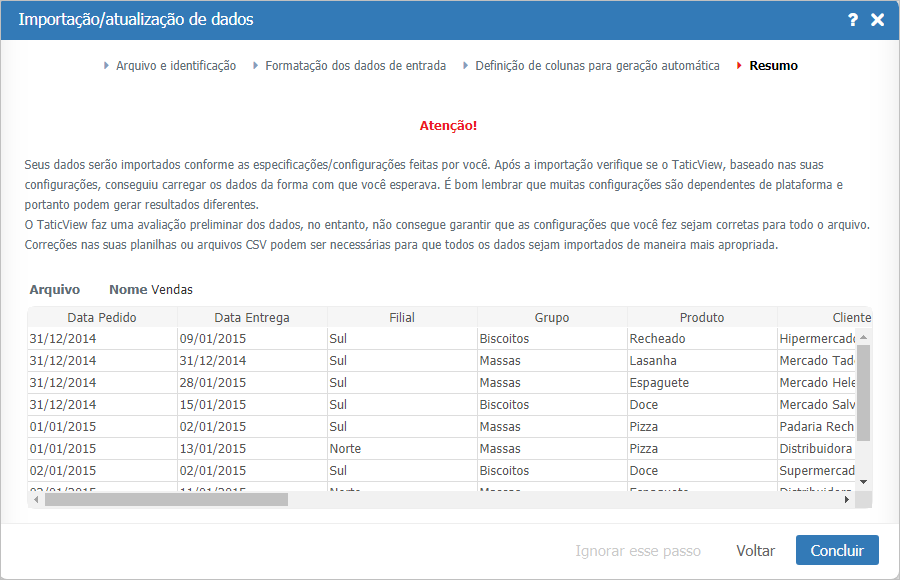Click horizontal scrollbar left arrow
Image resolution: width=900 pixels, height=580 pixels.
pos(35,499)
